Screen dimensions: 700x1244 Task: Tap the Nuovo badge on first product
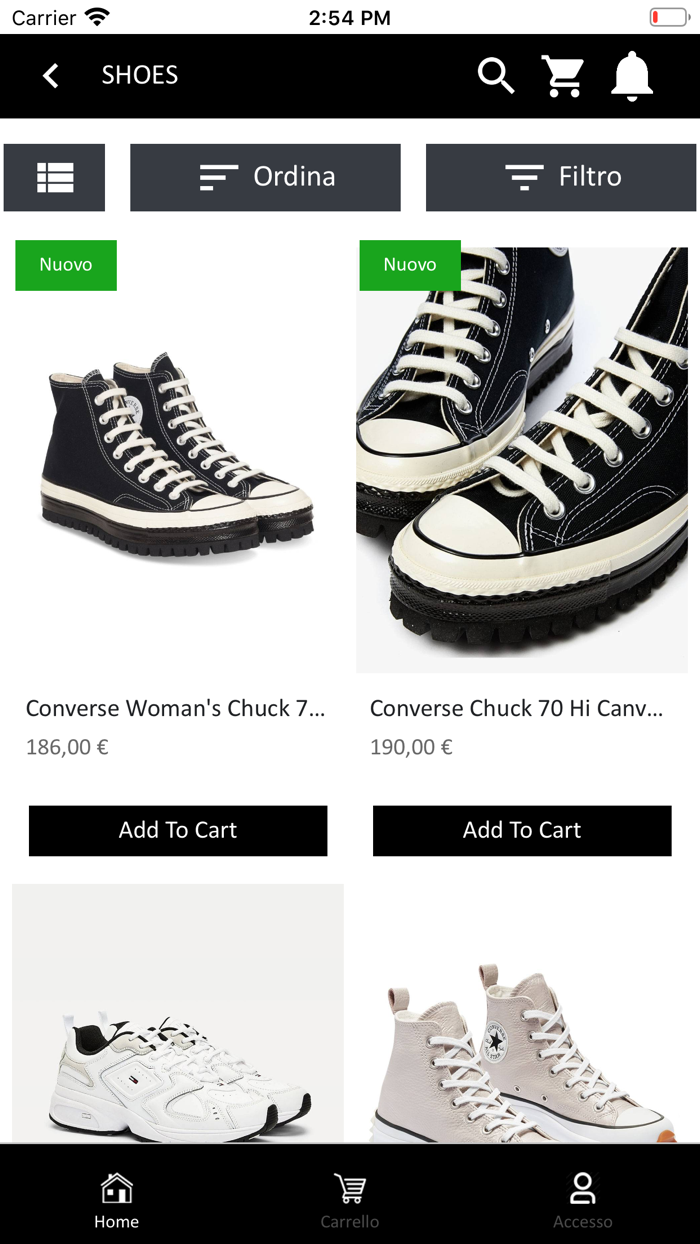66,265
